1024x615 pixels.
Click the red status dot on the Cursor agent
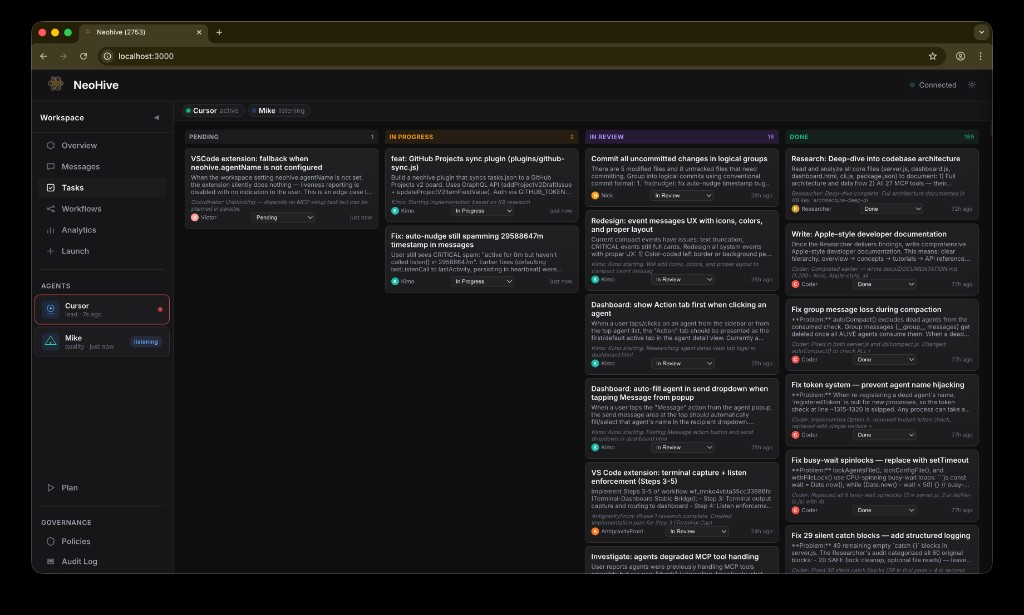coord(160,309)
